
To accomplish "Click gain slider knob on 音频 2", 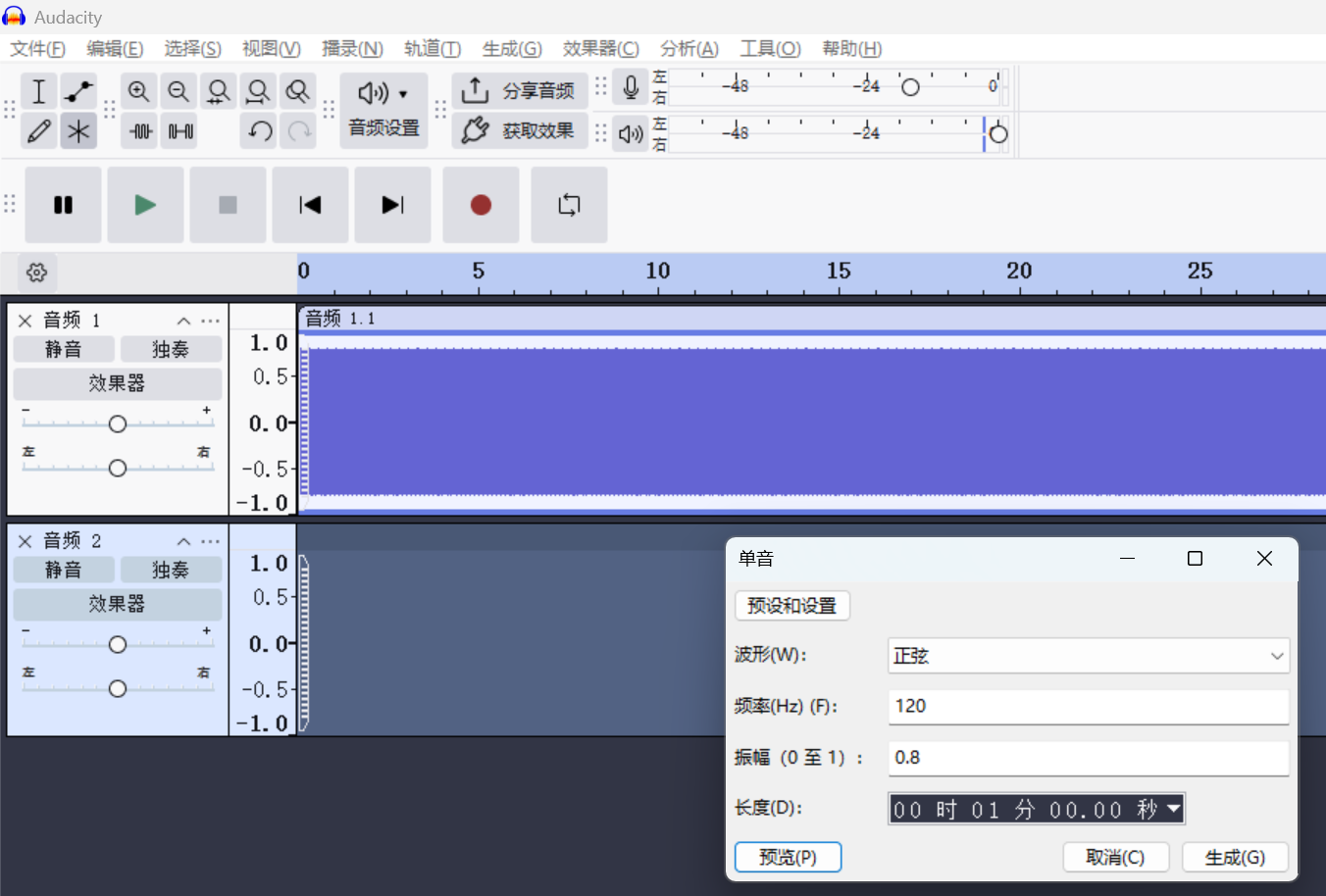I will (x=118, y=644).
